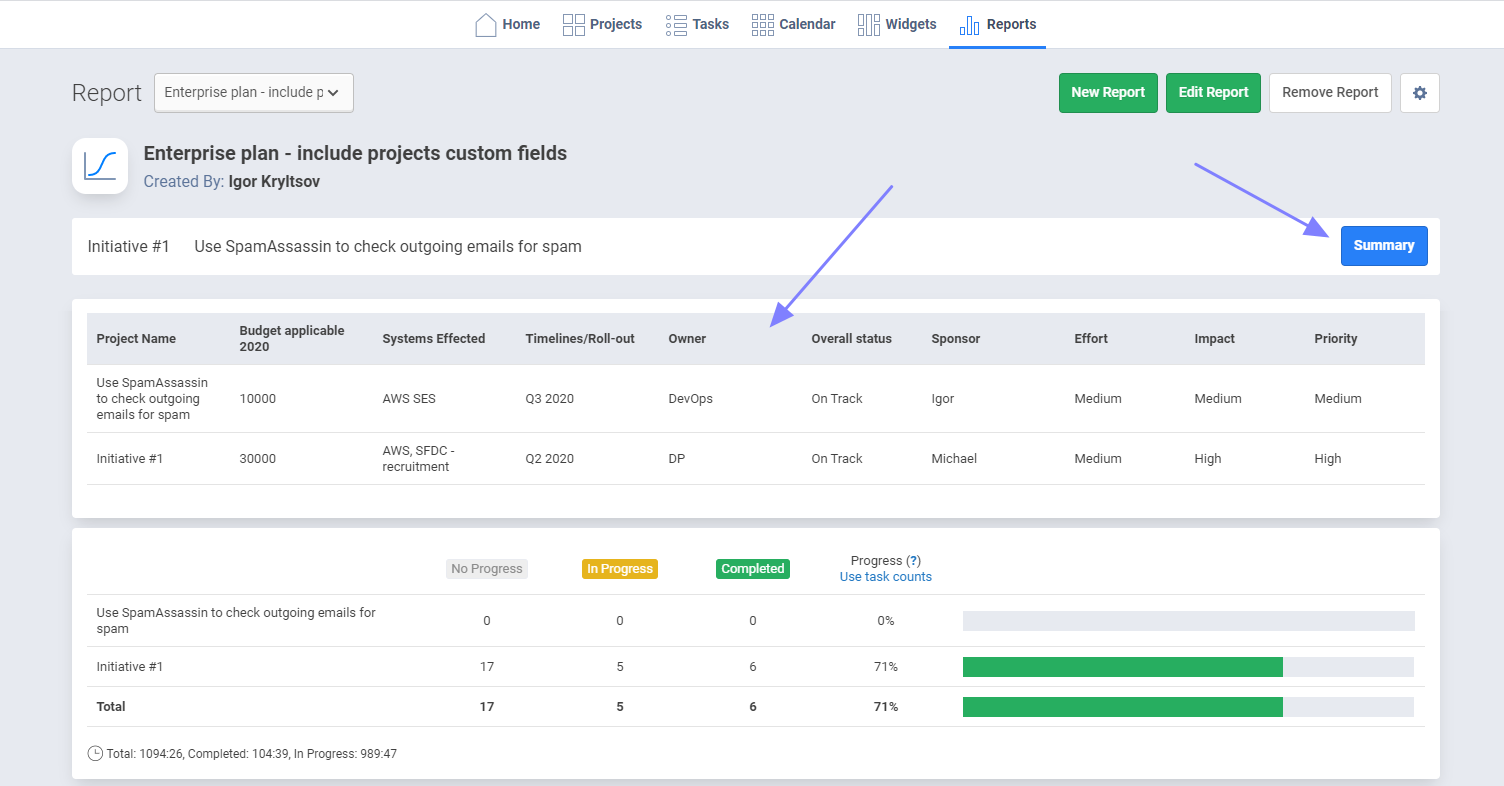Click the Total progress bar
This screenshot has width=1504, height=786.
(1187, 707)
